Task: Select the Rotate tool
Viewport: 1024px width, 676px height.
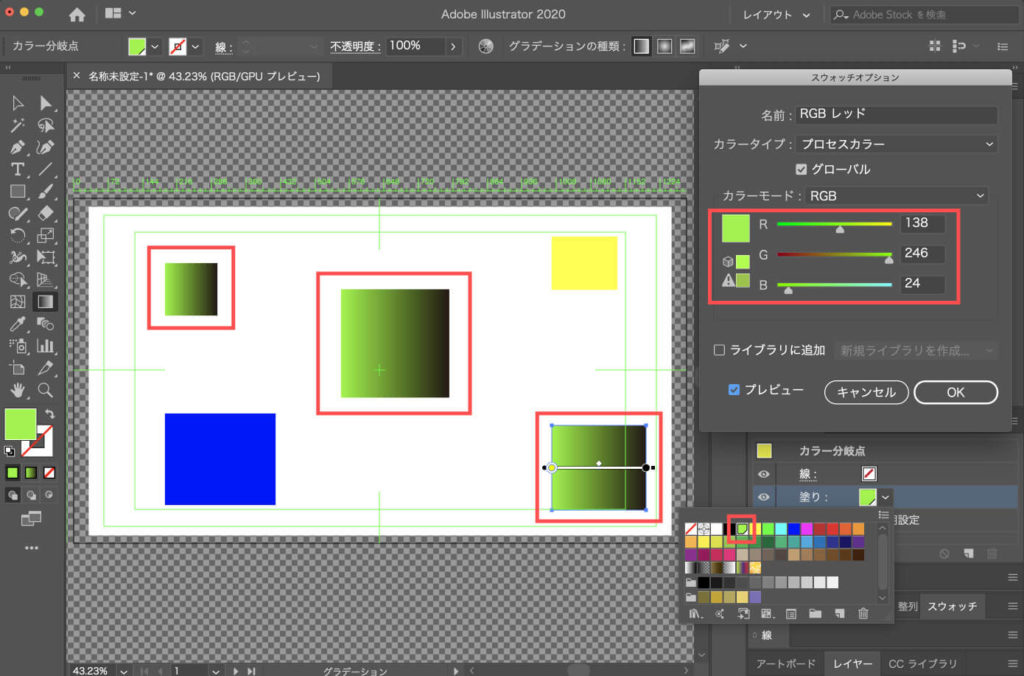Action: [x=18, y=236]
